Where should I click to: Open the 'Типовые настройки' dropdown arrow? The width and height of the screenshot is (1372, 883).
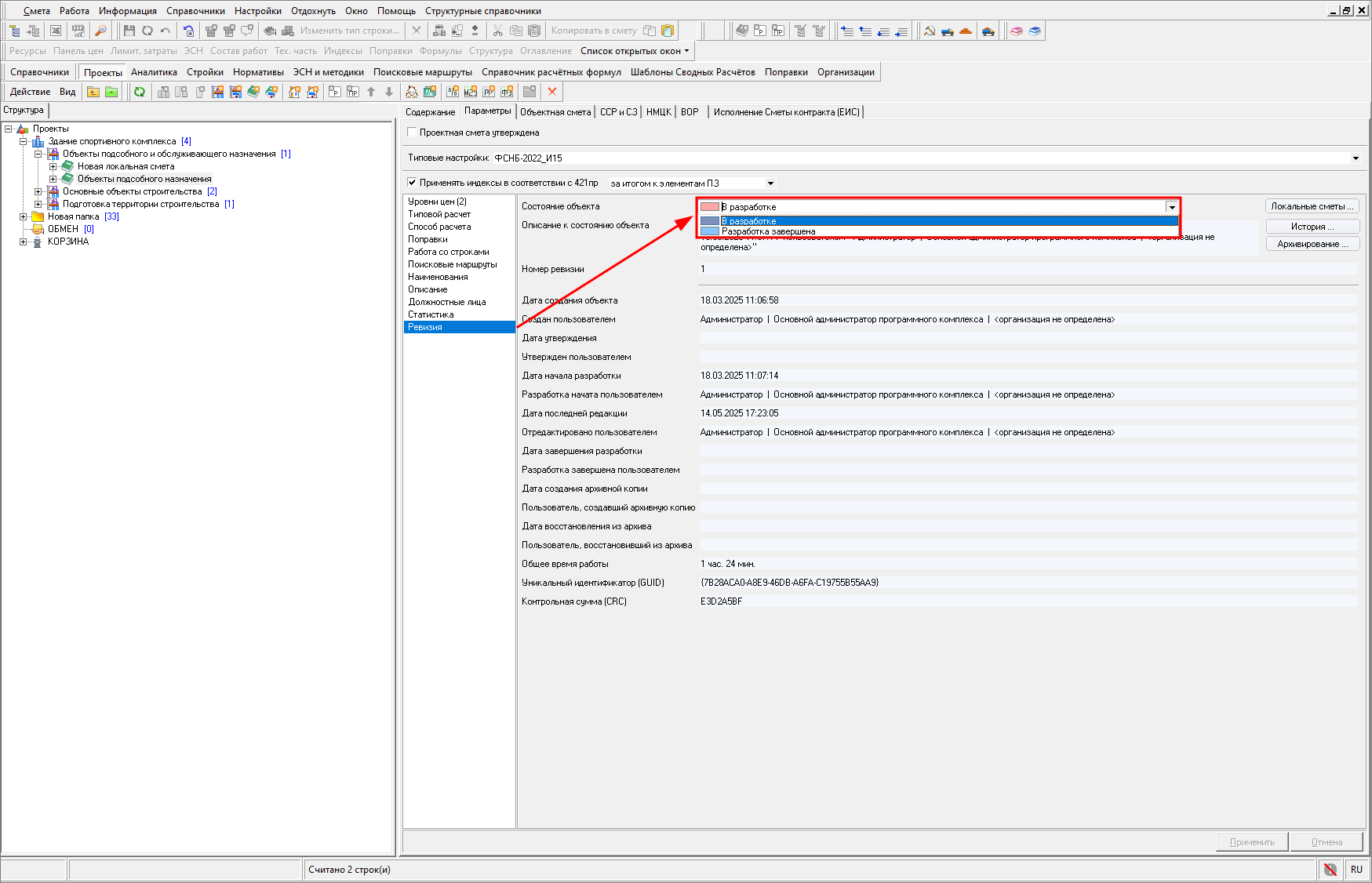(1356, 158)
